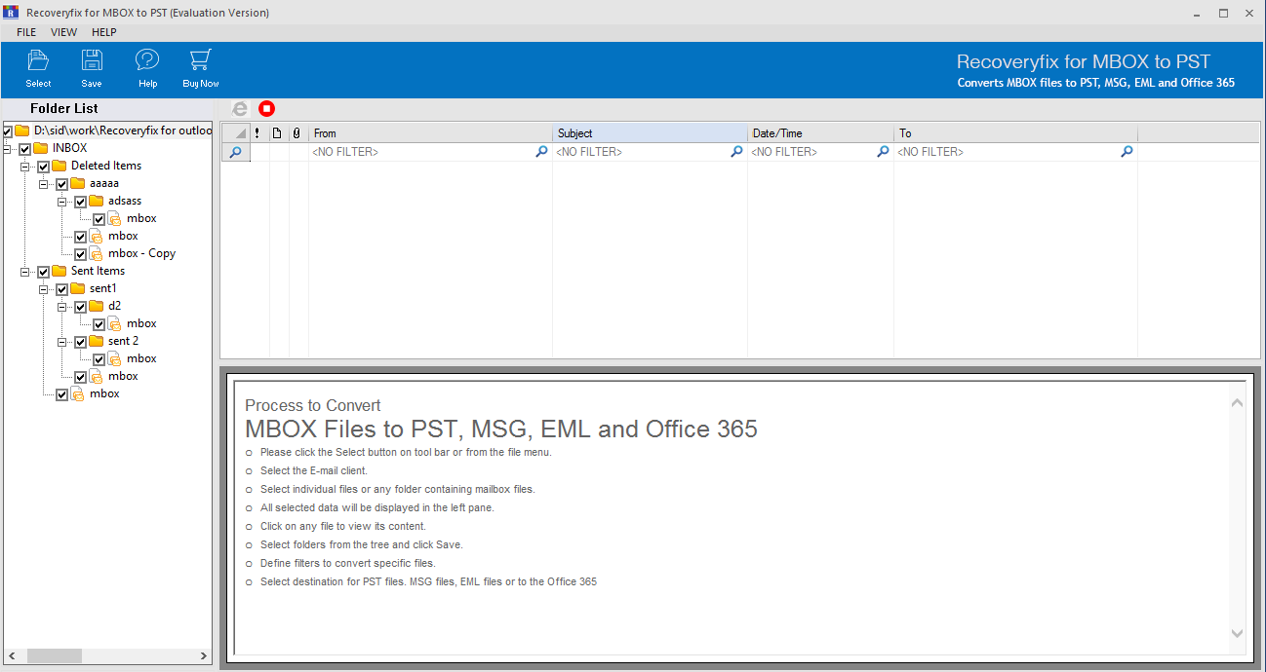The height and width of the screenshot is (672, 1266).
Task: Select the 'sent 2' folder label
Action: point(124,341)
